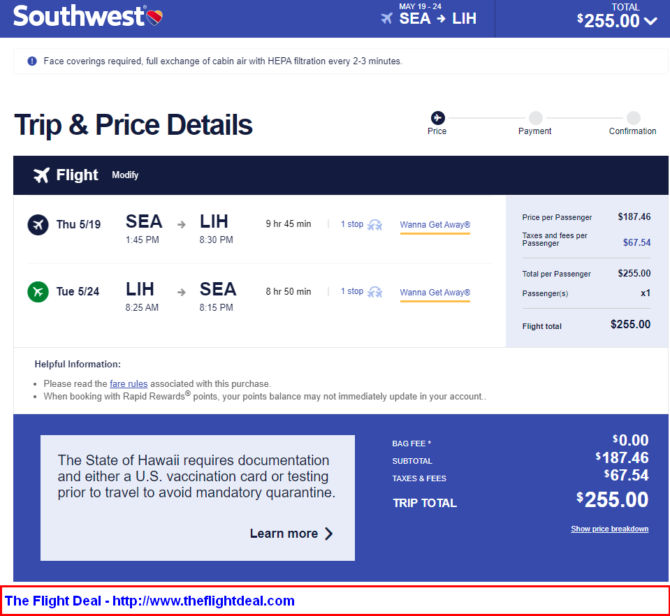This screenshot has width=670, height=616.
Task: Select the Payment step circle
Action: (x=535, y=117)
